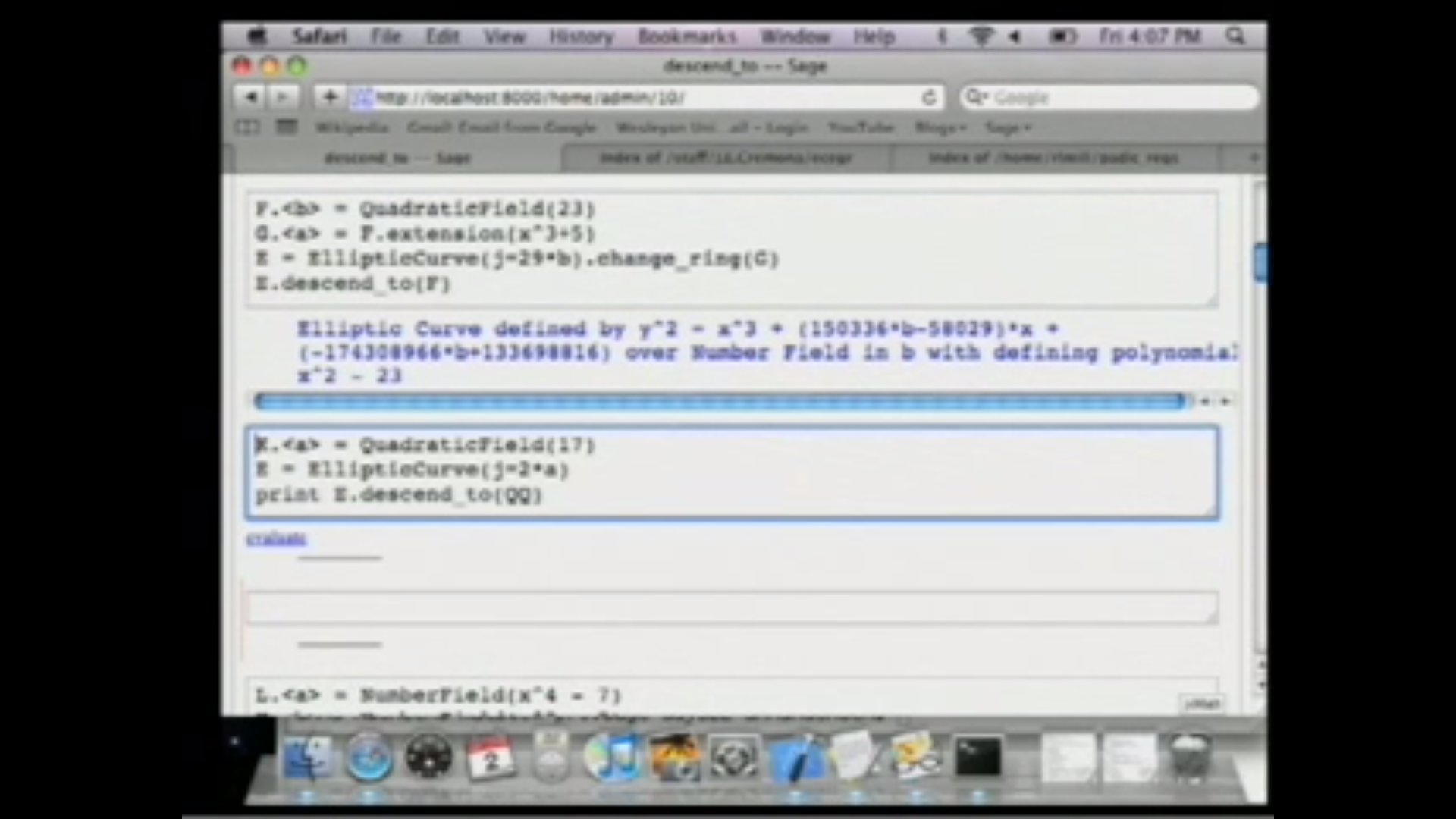Click inside the QuadraticField(17) input cell

pos(728,470)
